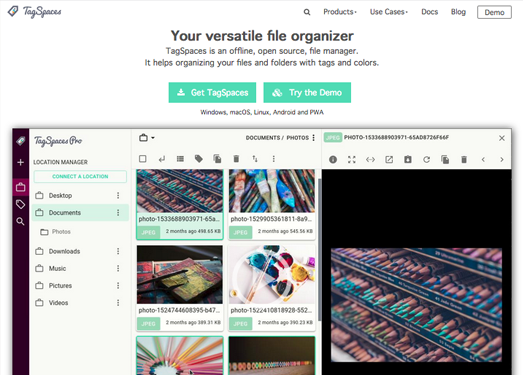Click the tag files icon in toolbar
The width and height of the screenshot is (523, 375).
click(199, 159)
